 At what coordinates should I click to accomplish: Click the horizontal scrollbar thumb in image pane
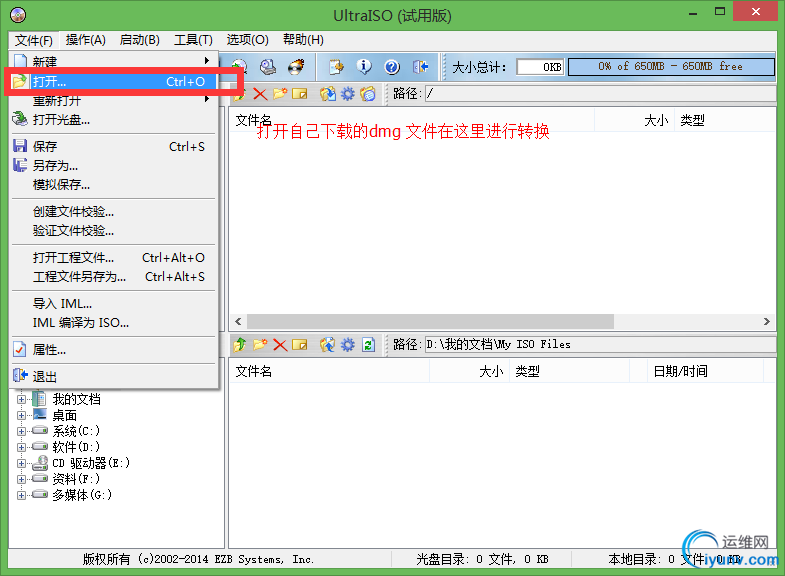tap(431, 321)
